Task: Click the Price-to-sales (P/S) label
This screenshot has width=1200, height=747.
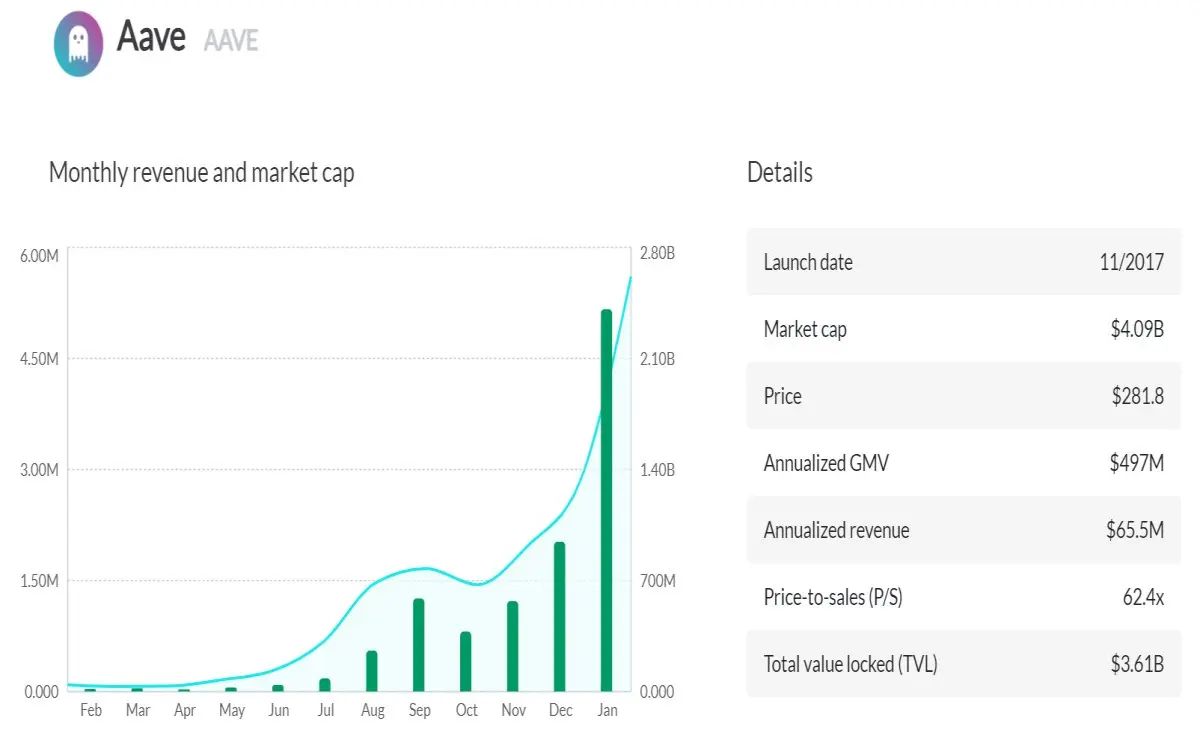Action: (833, 598)
